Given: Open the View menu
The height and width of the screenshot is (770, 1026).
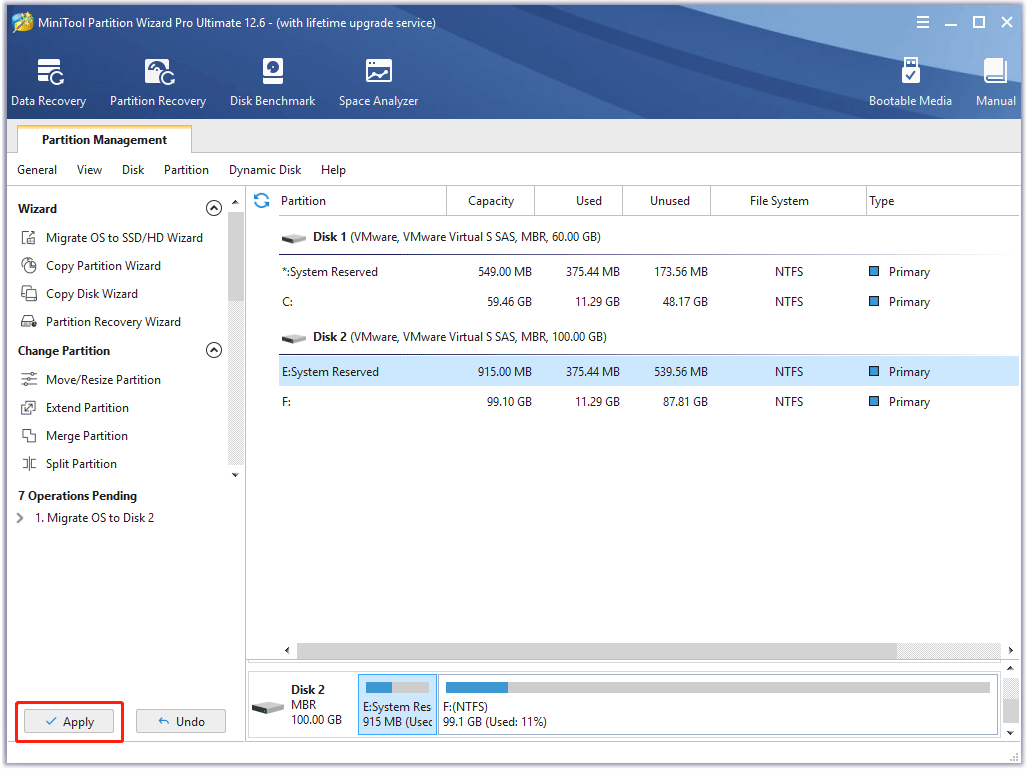Looking at the screenshot, I should pyautogui.click(x=89, y=170).
